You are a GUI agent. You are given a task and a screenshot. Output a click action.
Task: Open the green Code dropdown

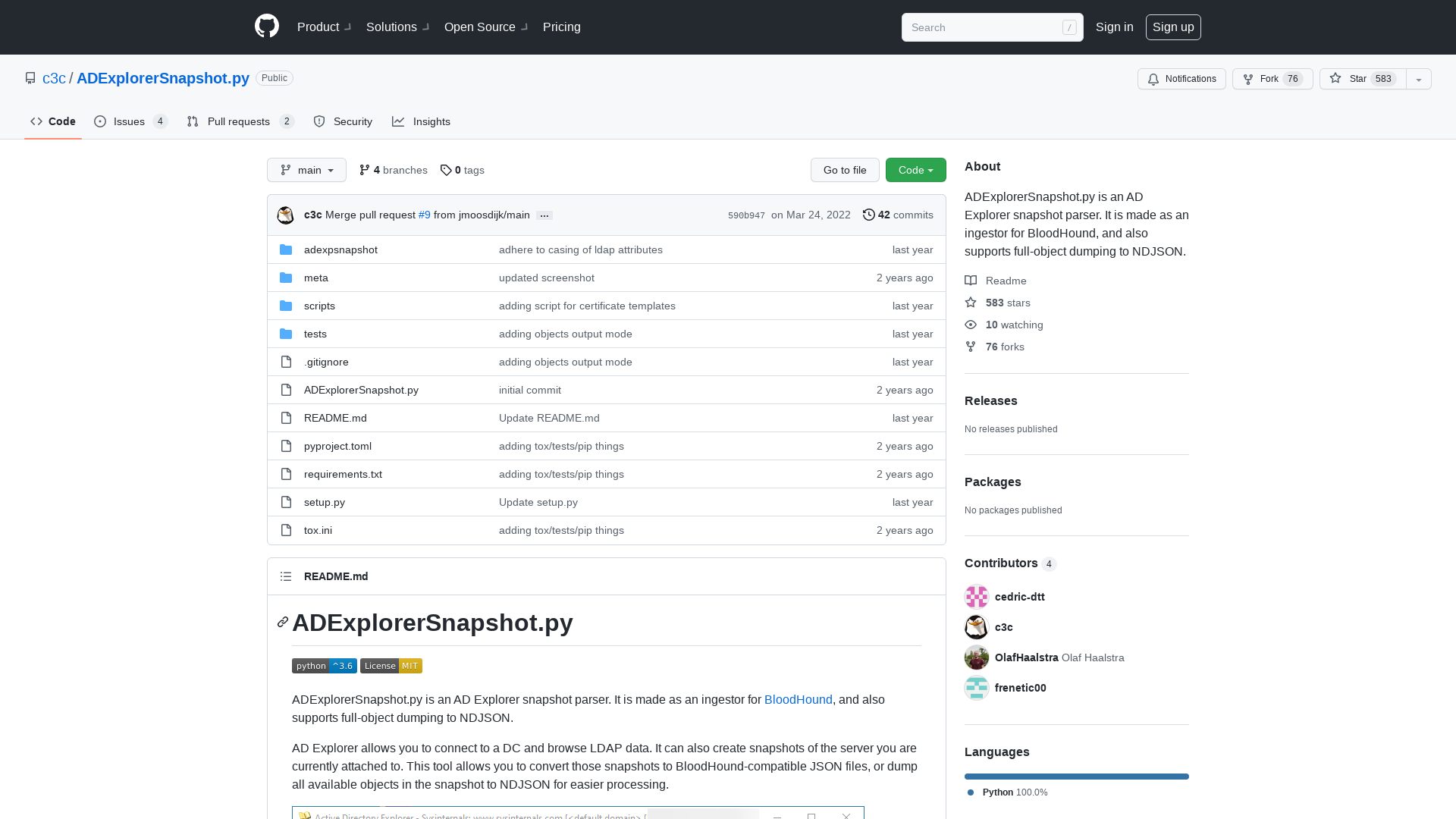pos(916,170)
